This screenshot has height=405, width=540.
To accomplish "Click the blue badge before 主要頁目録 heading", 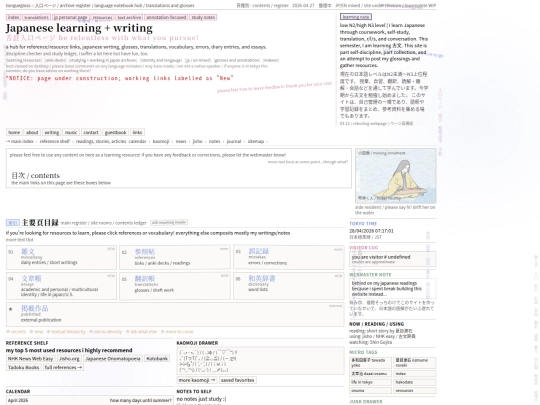I will tap(13, 223).
